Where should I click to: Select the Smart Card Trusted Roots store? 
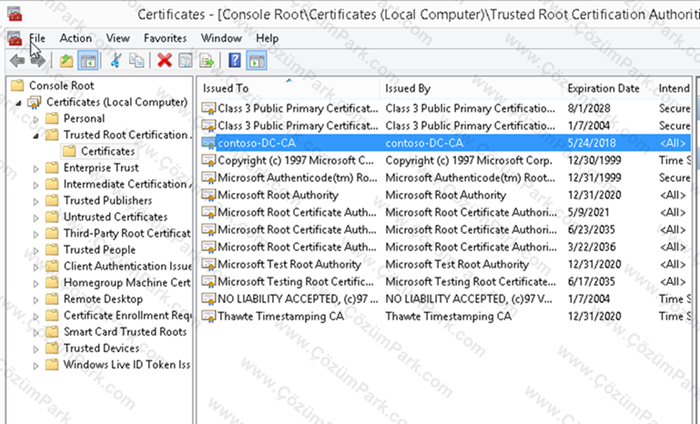coord(125,332)
